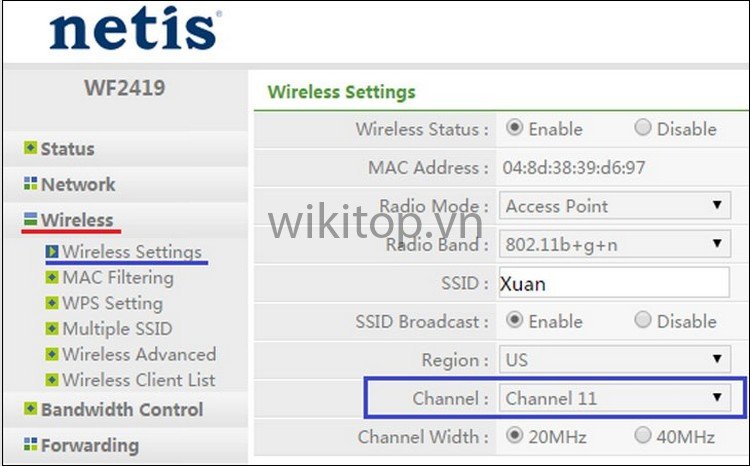
Task: Click the icon beside Multiple SSID
Action: pos(53,329)
